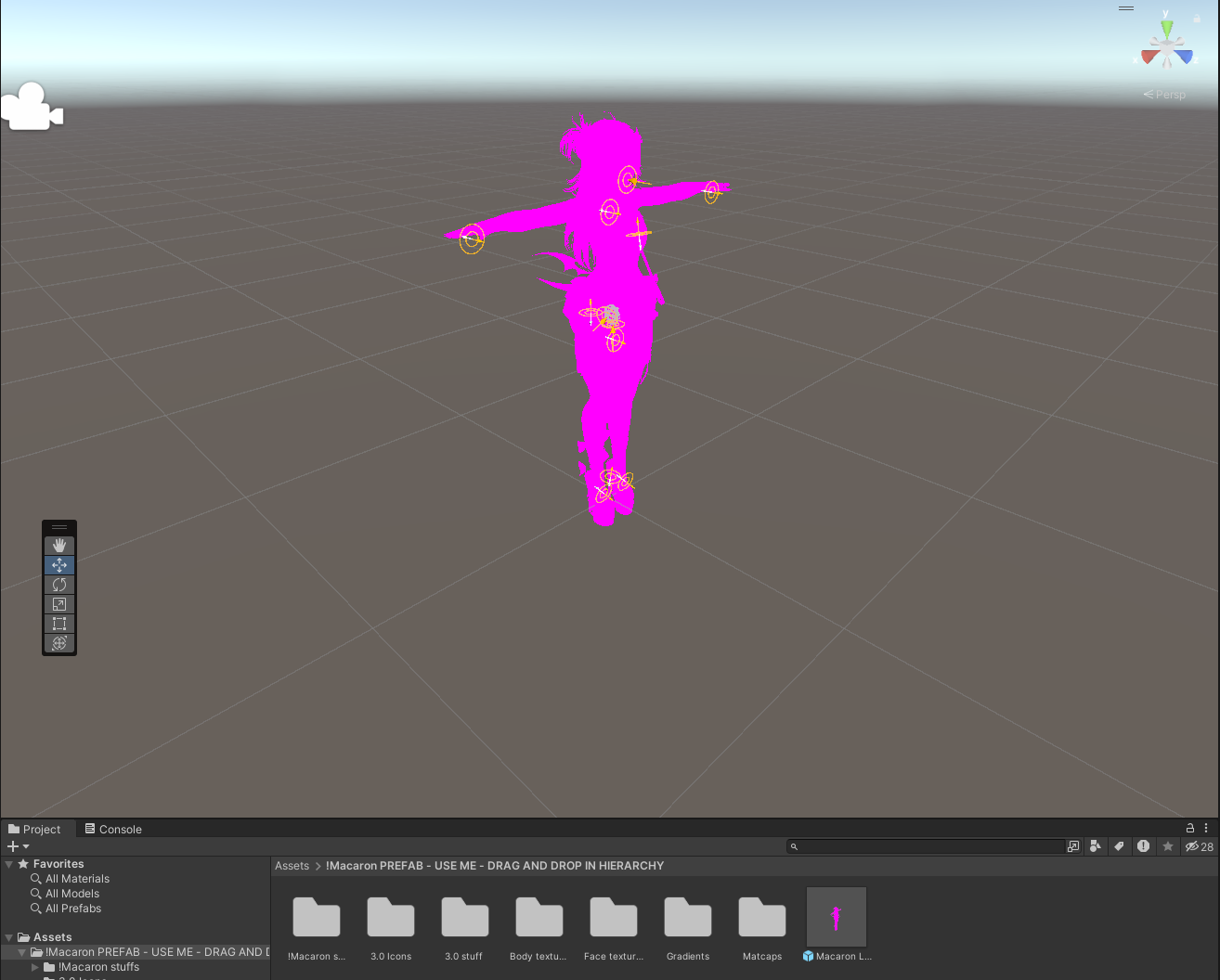Click the camera gizmo in the scene
Viewport: 1220px width, 980px height.
tap(32, 107)
